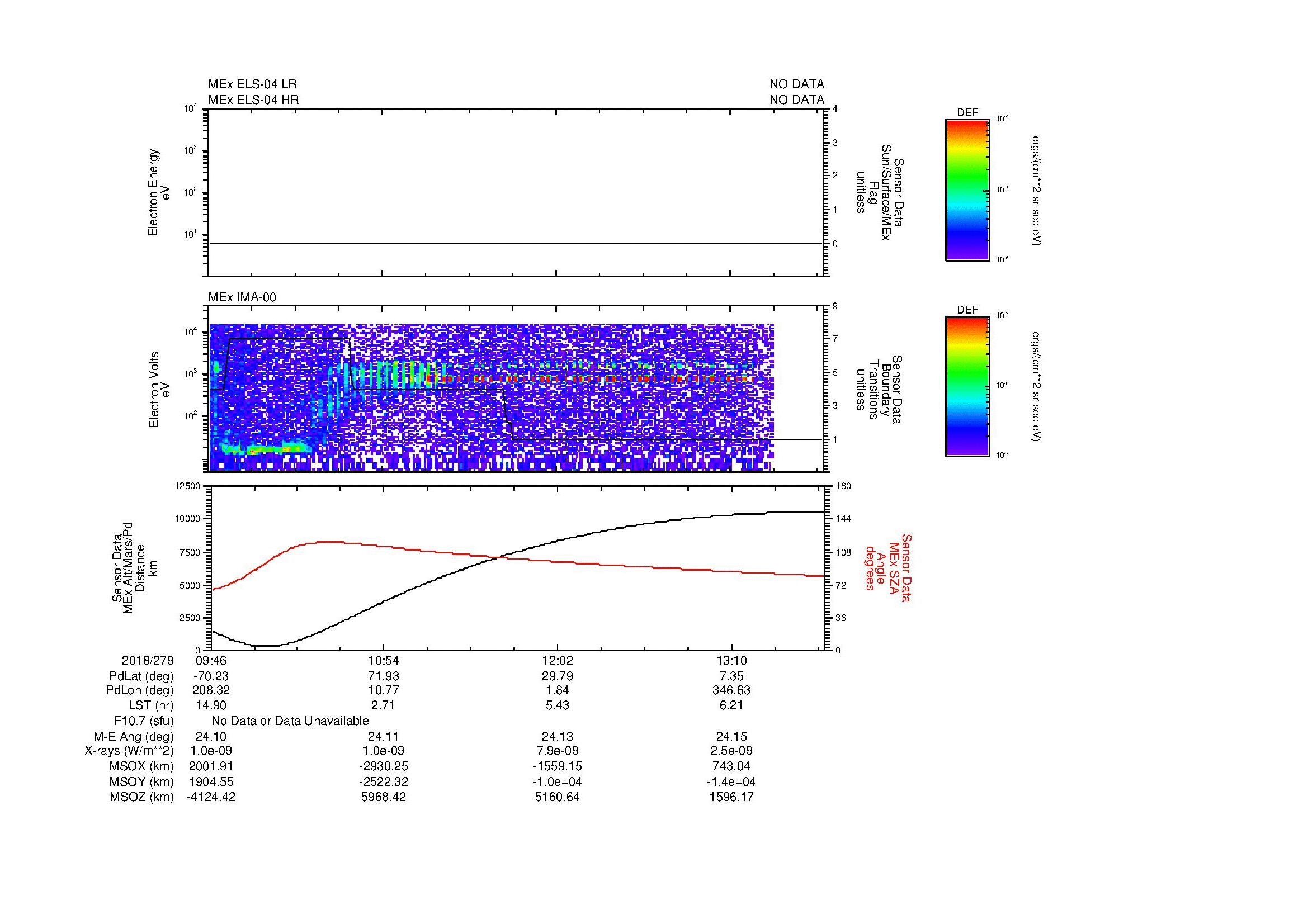
Task: Click the X-rays value '7.9e-09'
Action: tap(556, 751)
